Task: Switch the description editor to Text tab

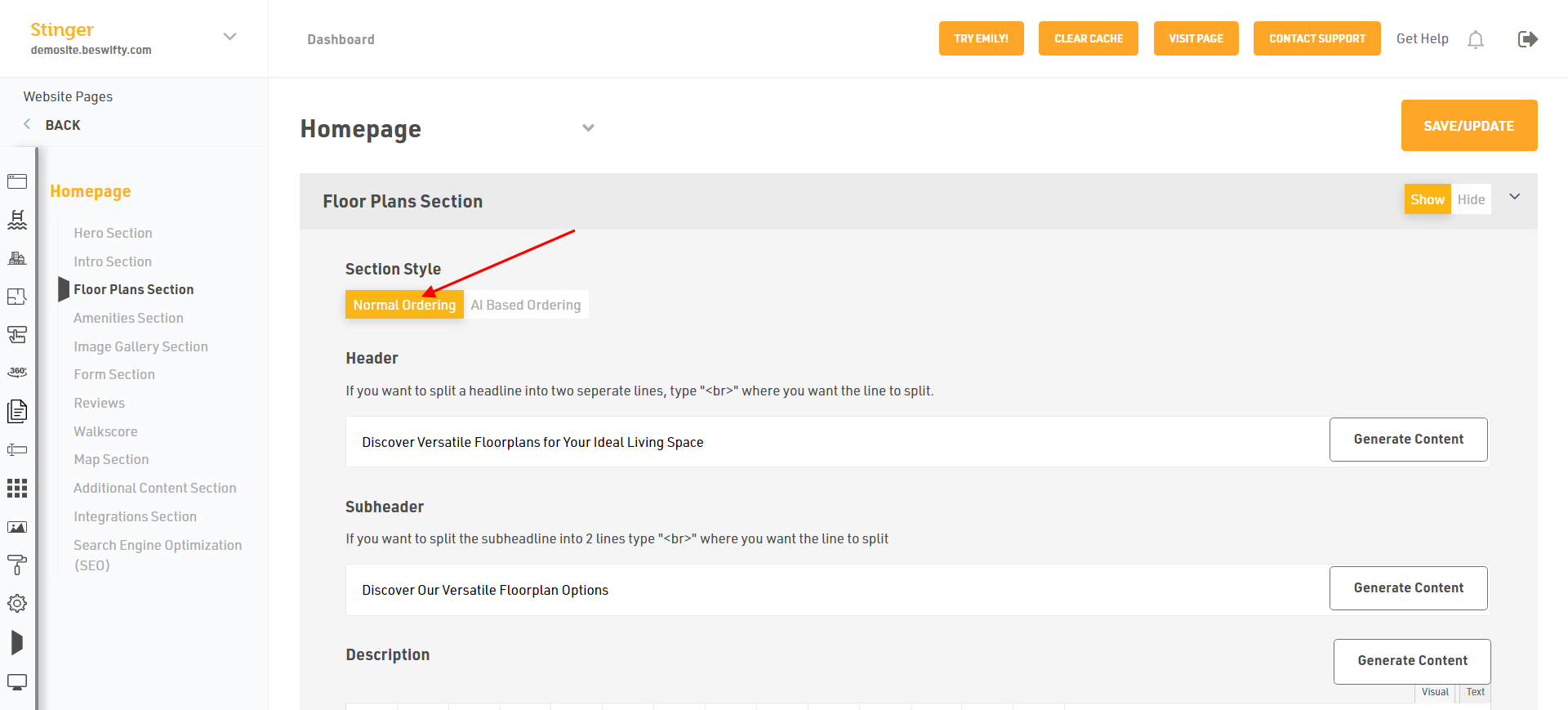Action: pos(1475,692)
